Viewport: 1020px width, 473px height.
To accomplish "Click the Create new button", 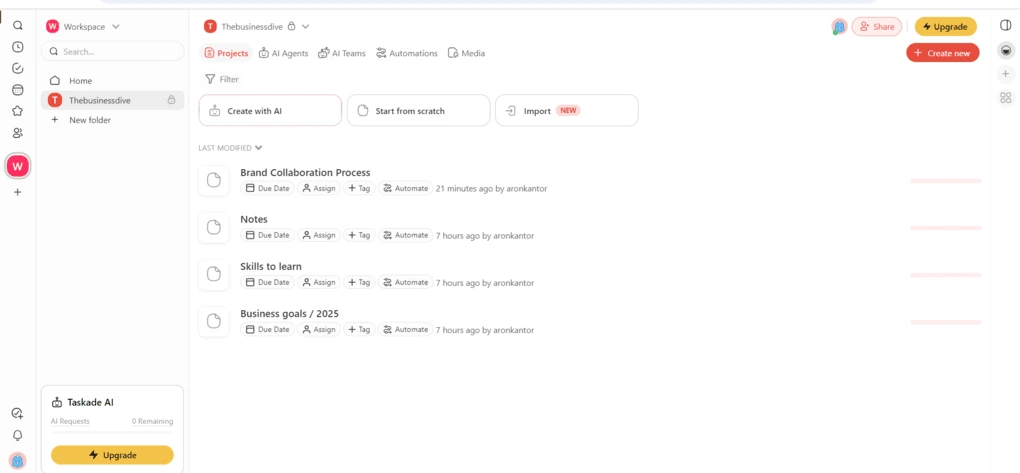I will click(x=943, y=53).
